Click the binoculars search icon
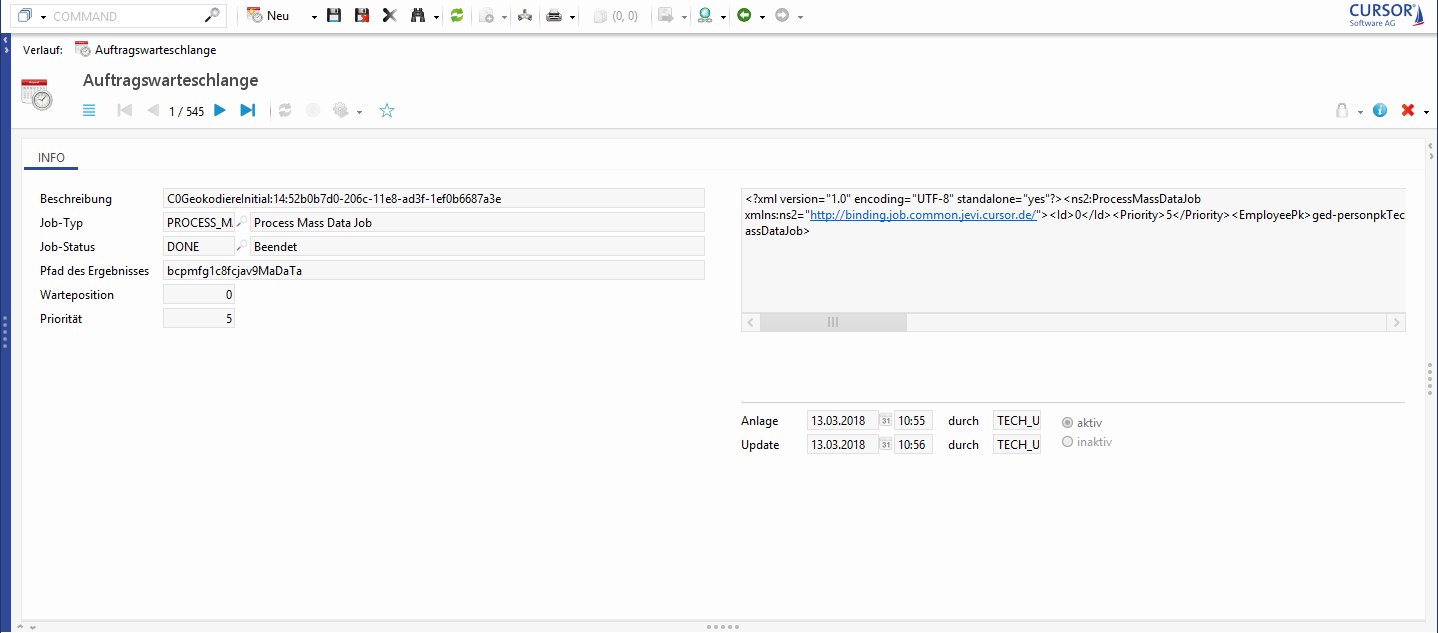This screenshot has height=633, width=1438. click(x=418, y=16)
